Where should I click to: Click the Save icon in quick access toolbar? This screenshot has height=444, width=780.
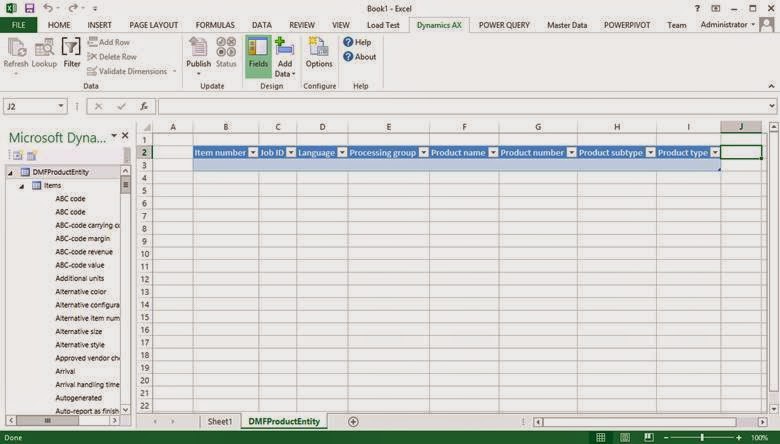(x=29, y=8)
